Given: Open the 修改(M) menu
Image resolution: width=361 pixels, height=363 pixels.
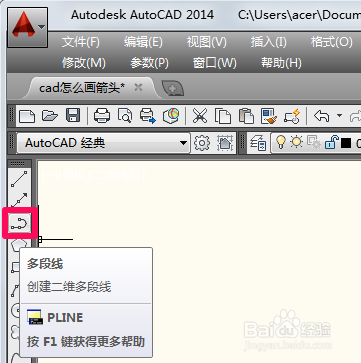Looking at the screenshot, I should [x=84, y=63].
